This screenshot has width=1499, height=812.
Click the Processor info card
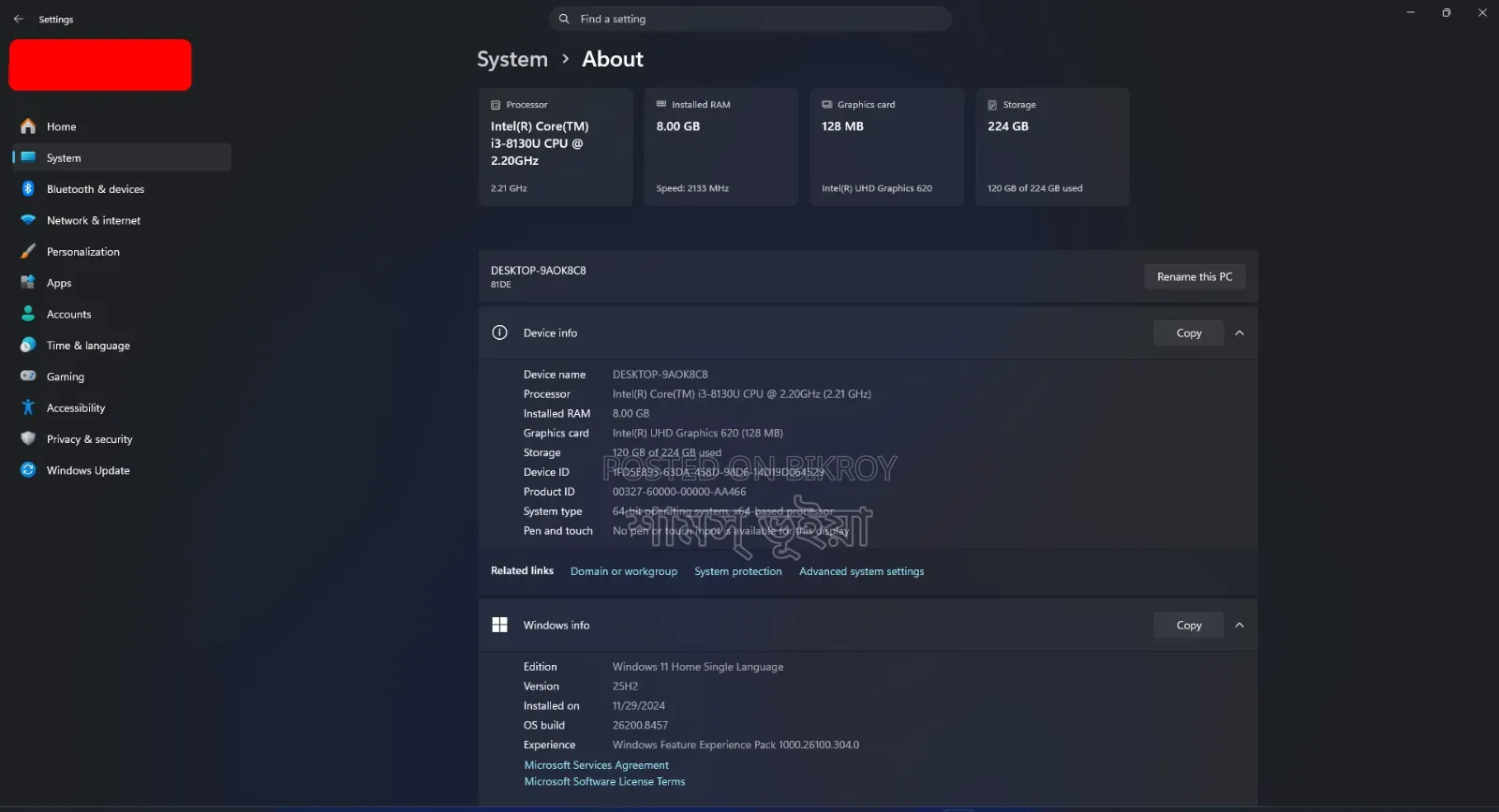coord(556,147)
